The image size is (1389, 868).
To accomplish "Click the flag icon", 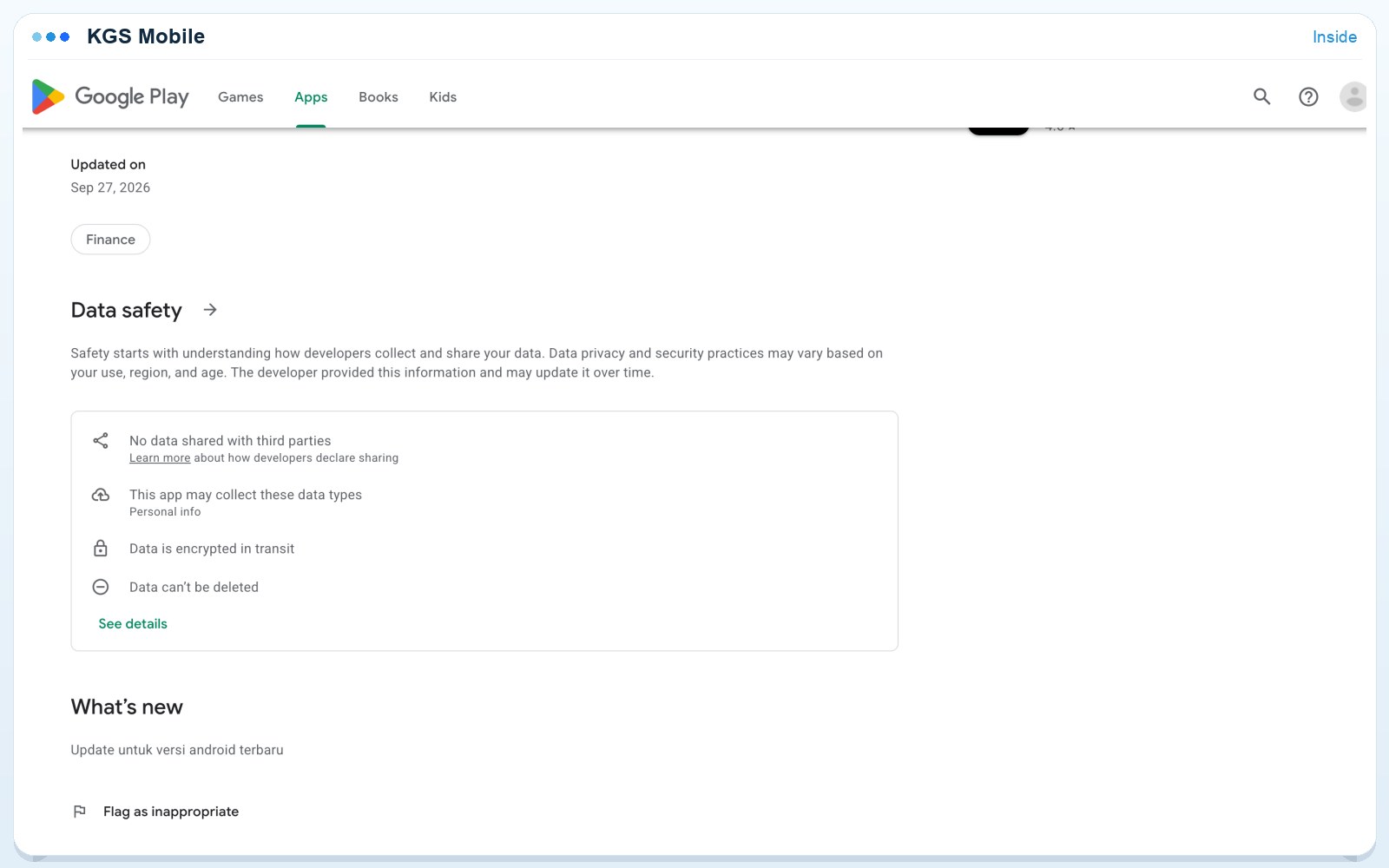I will 80,812.
